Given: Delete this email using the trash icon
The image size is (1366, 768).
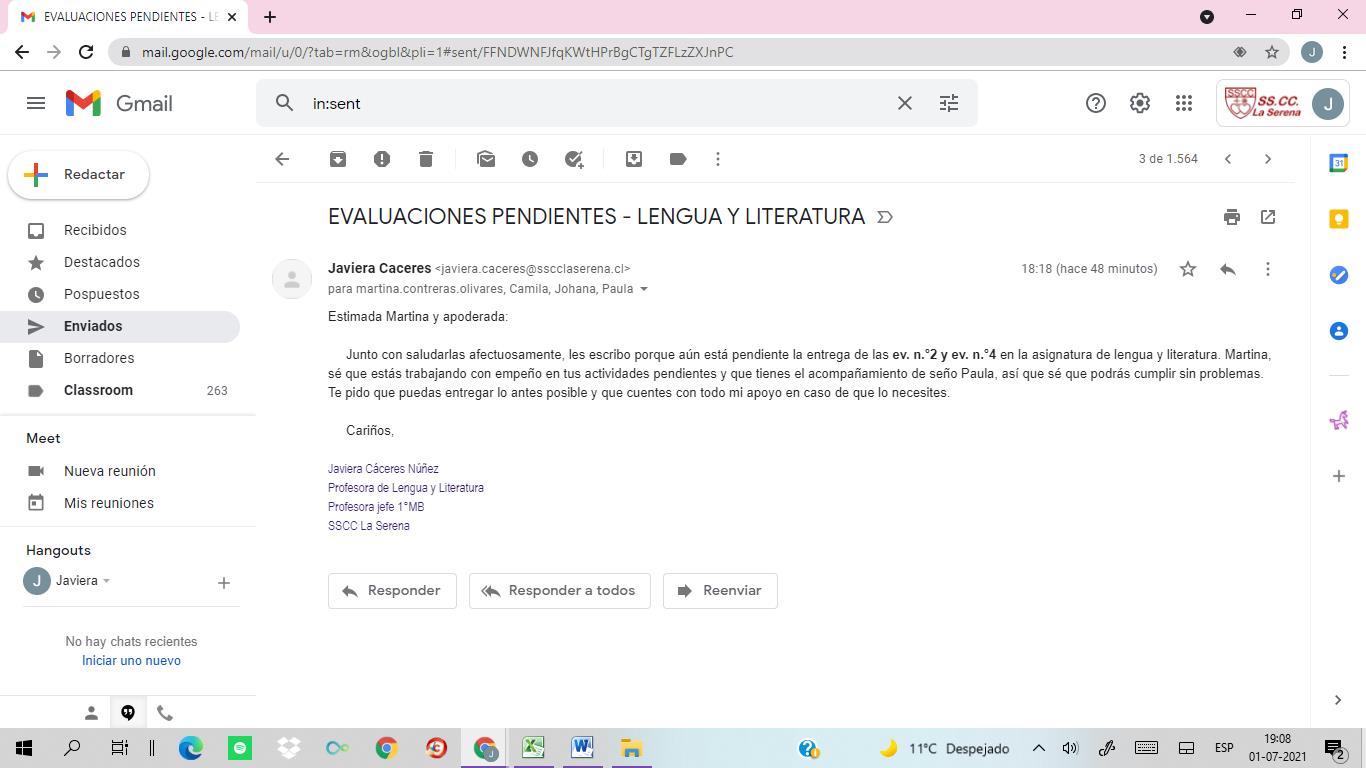Looking at the screenshot, I should pyautogui.click(x=426, y=159).
